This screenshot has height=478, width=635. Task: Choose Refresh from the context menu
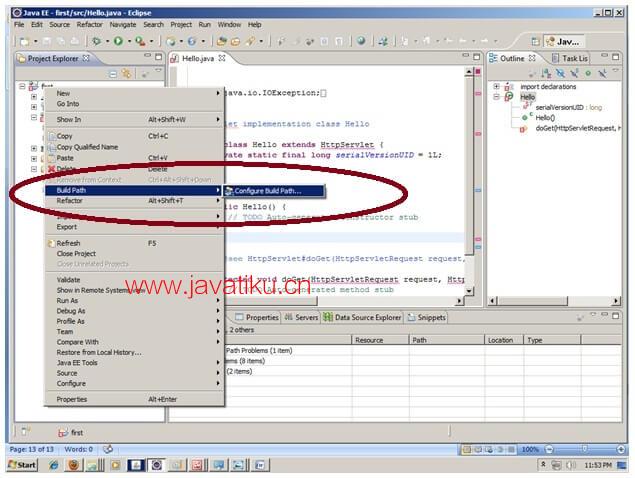[68, 243]
